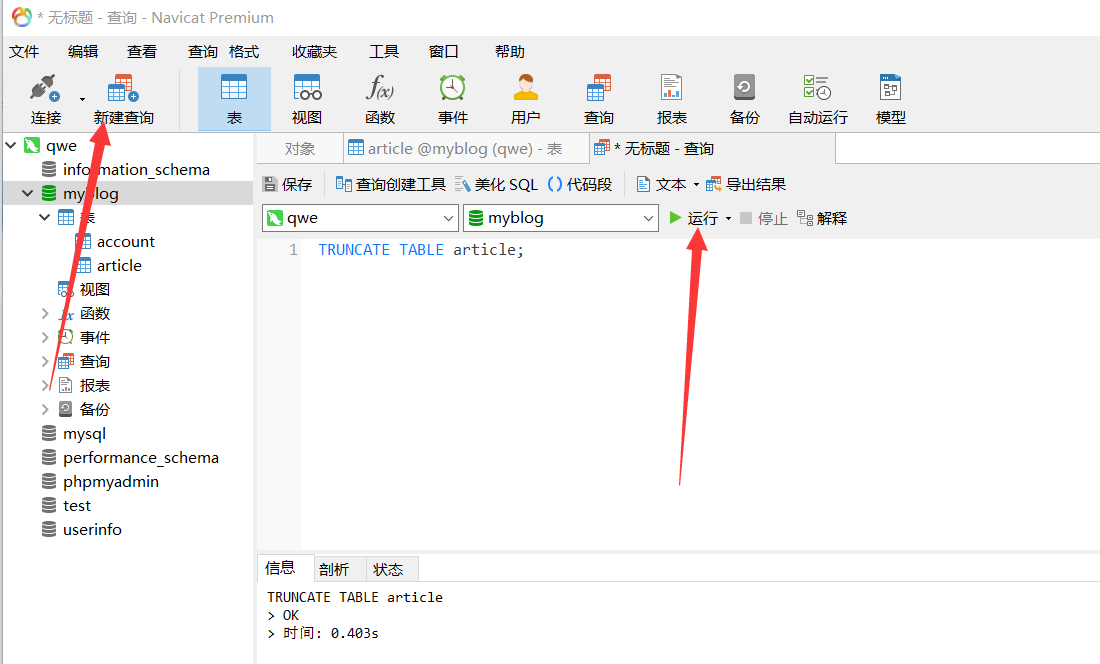Expand the 事件 tree node
Viewport: 1100px width, 664px height.
[x=44, y=337]
